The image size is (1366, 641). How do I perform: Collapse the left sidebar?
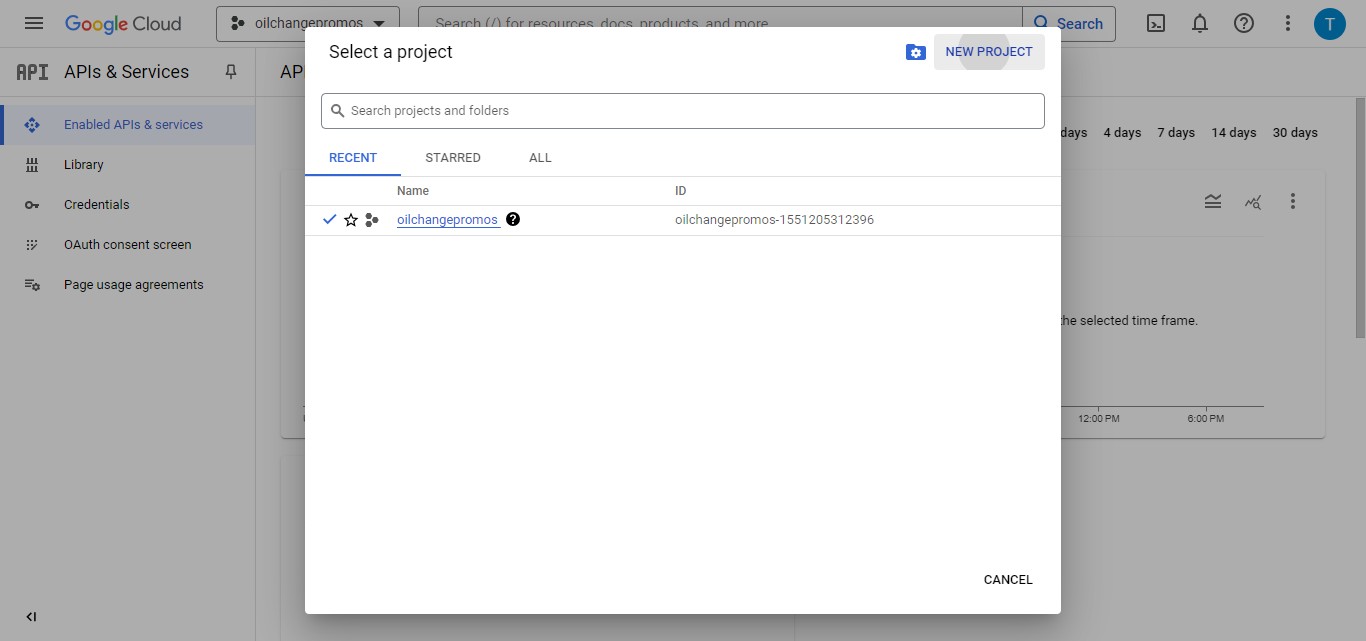point(30,617)
